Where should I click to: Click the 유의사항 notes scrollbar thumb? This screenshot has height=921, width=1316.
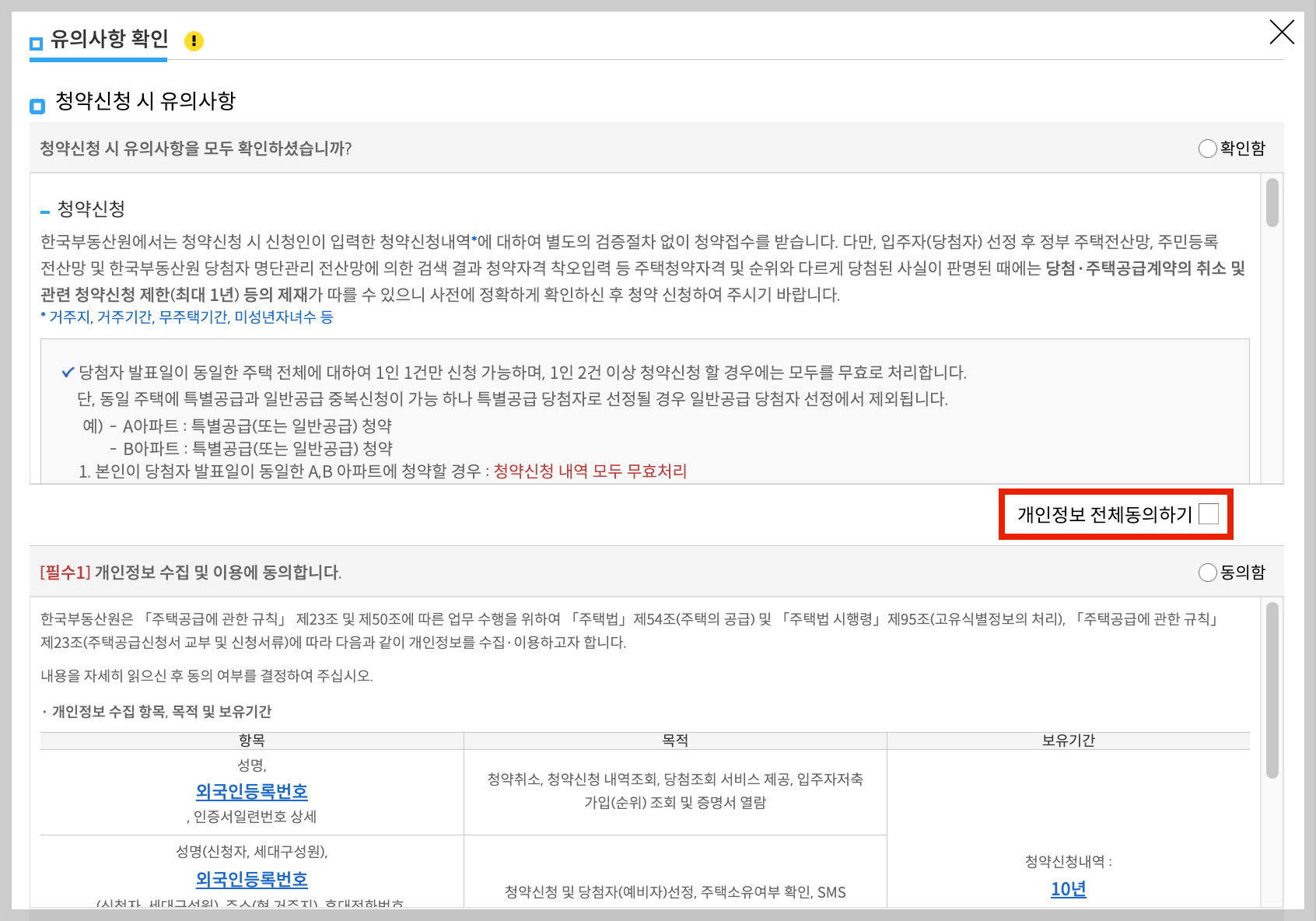pos(1272,202)
